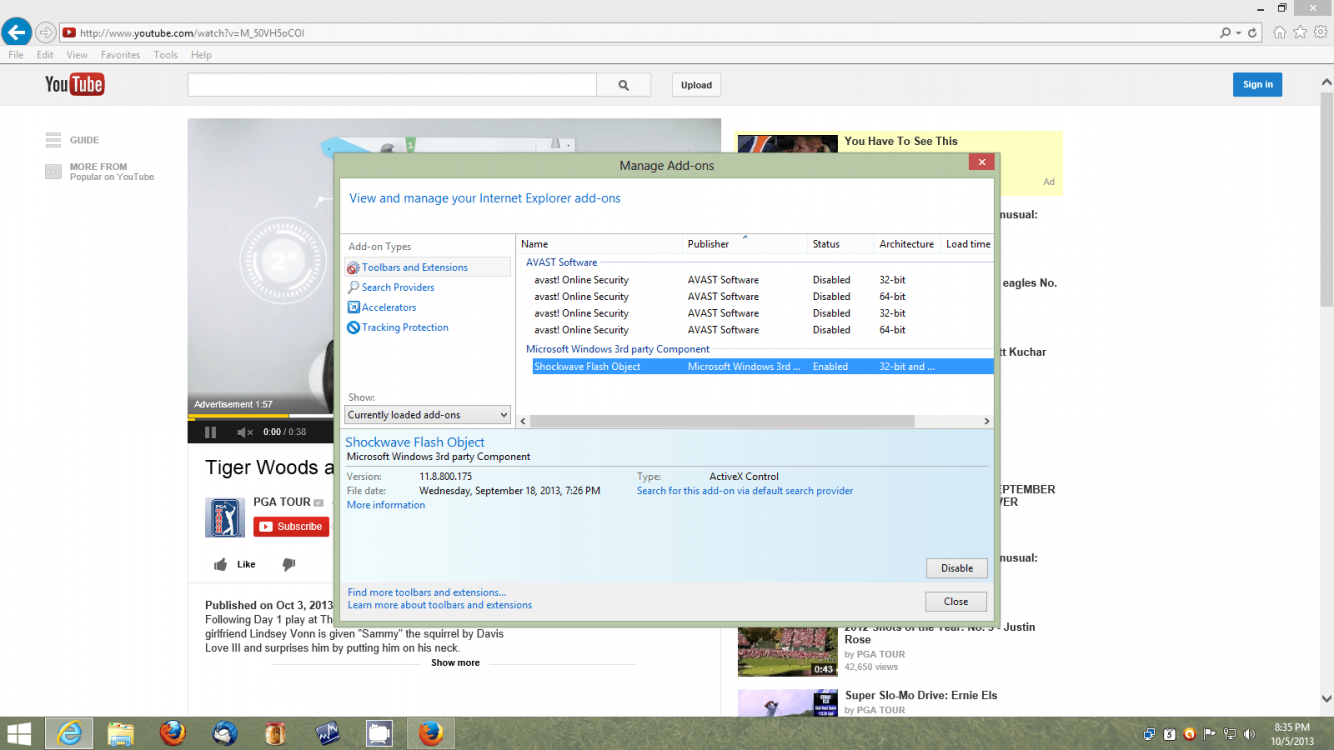Image resolution: width=1334 pixels, height=750 pixels.
Task: Click Learn more about toolbars and extensions
Action: (440, 605)
